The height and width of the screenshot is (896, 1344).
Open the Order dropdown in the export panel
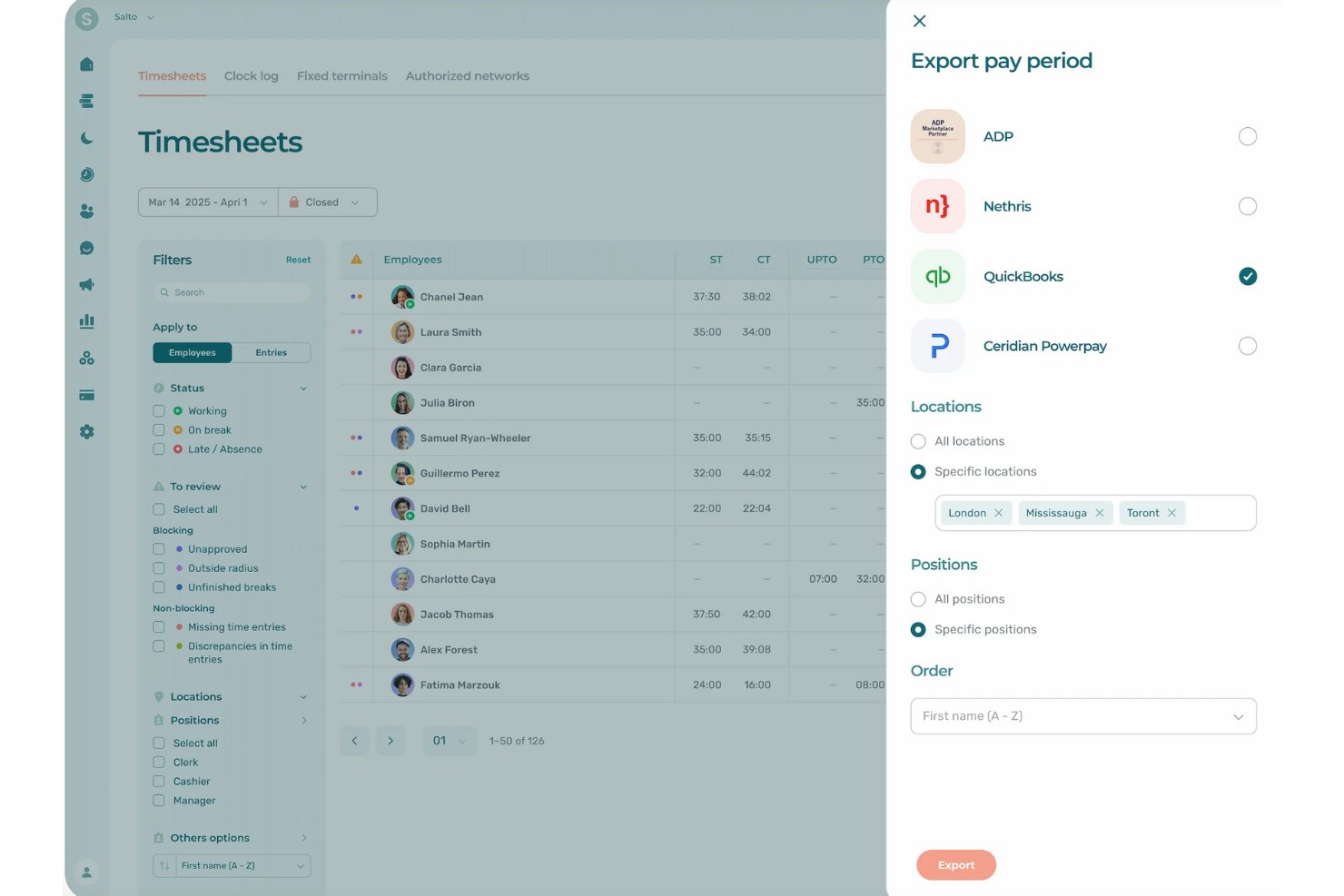pyautogui.click(x=1083, y=716)
